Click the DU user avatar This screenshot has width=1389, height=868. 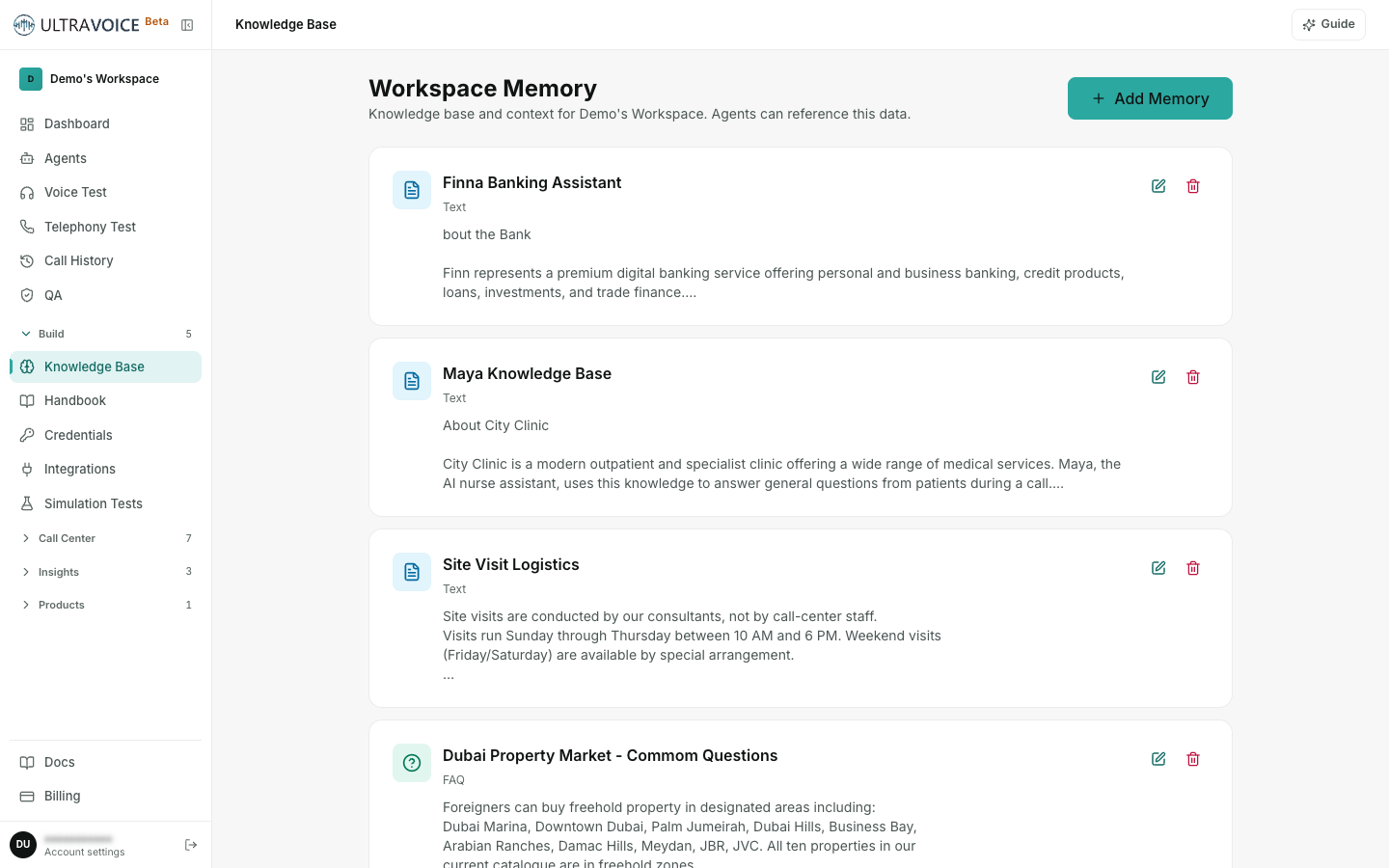pos(23,845)
